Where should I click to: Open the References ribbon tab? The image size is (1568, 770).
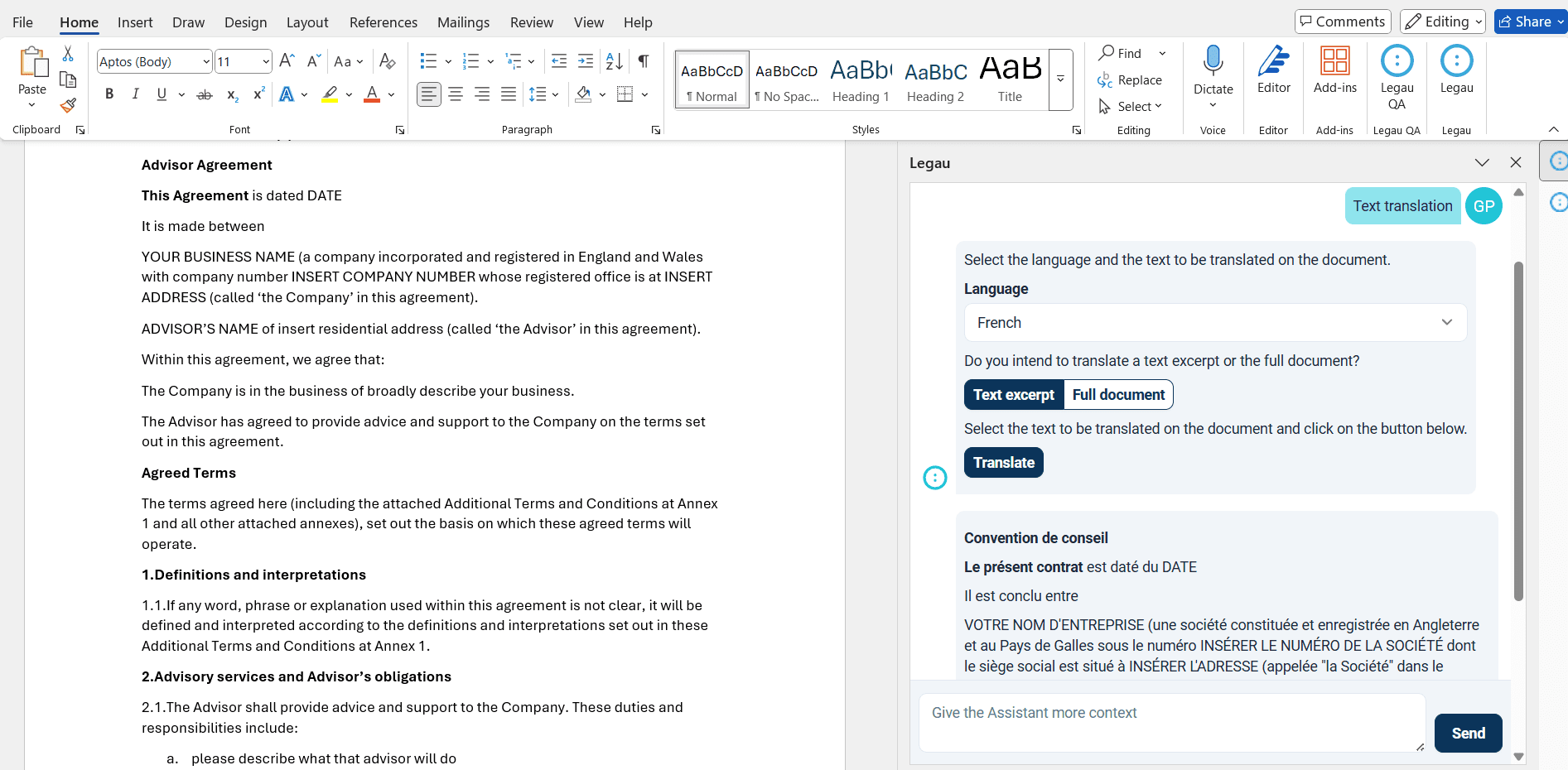tap(383, 22)
